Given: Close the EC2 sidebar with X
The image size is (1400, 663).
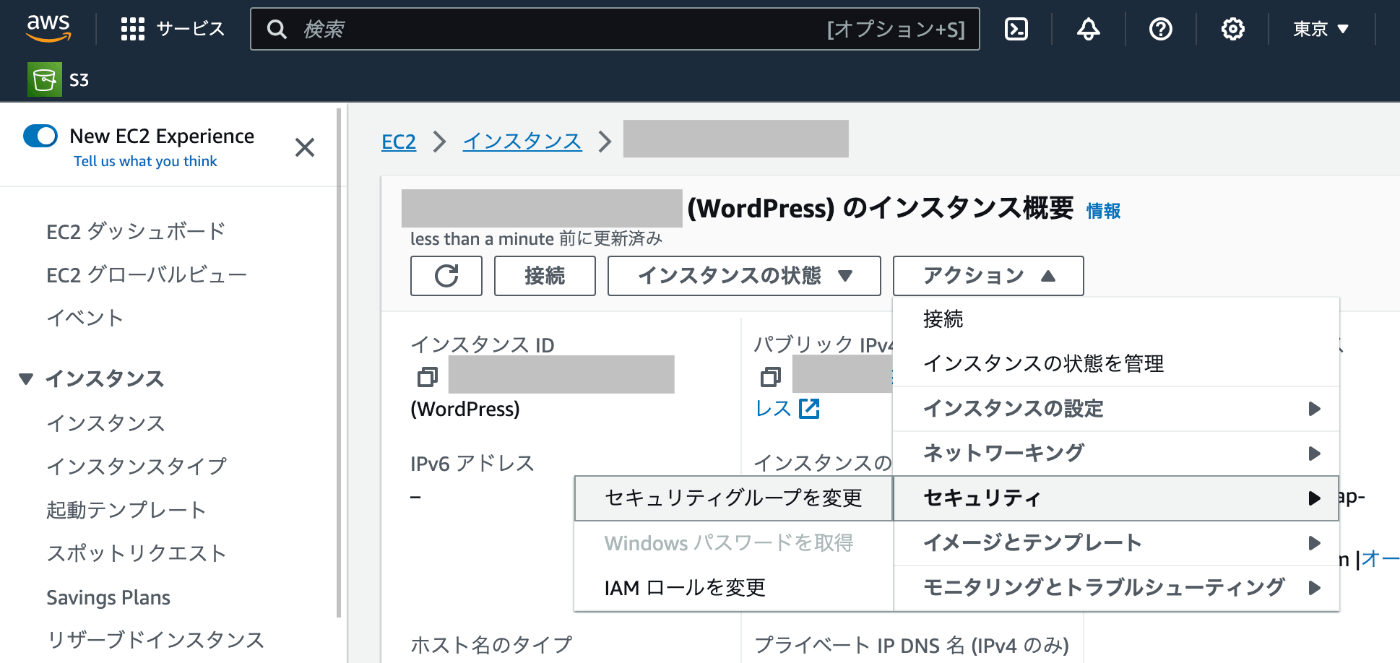Looking at the screenshot, I should coord(305,148).
